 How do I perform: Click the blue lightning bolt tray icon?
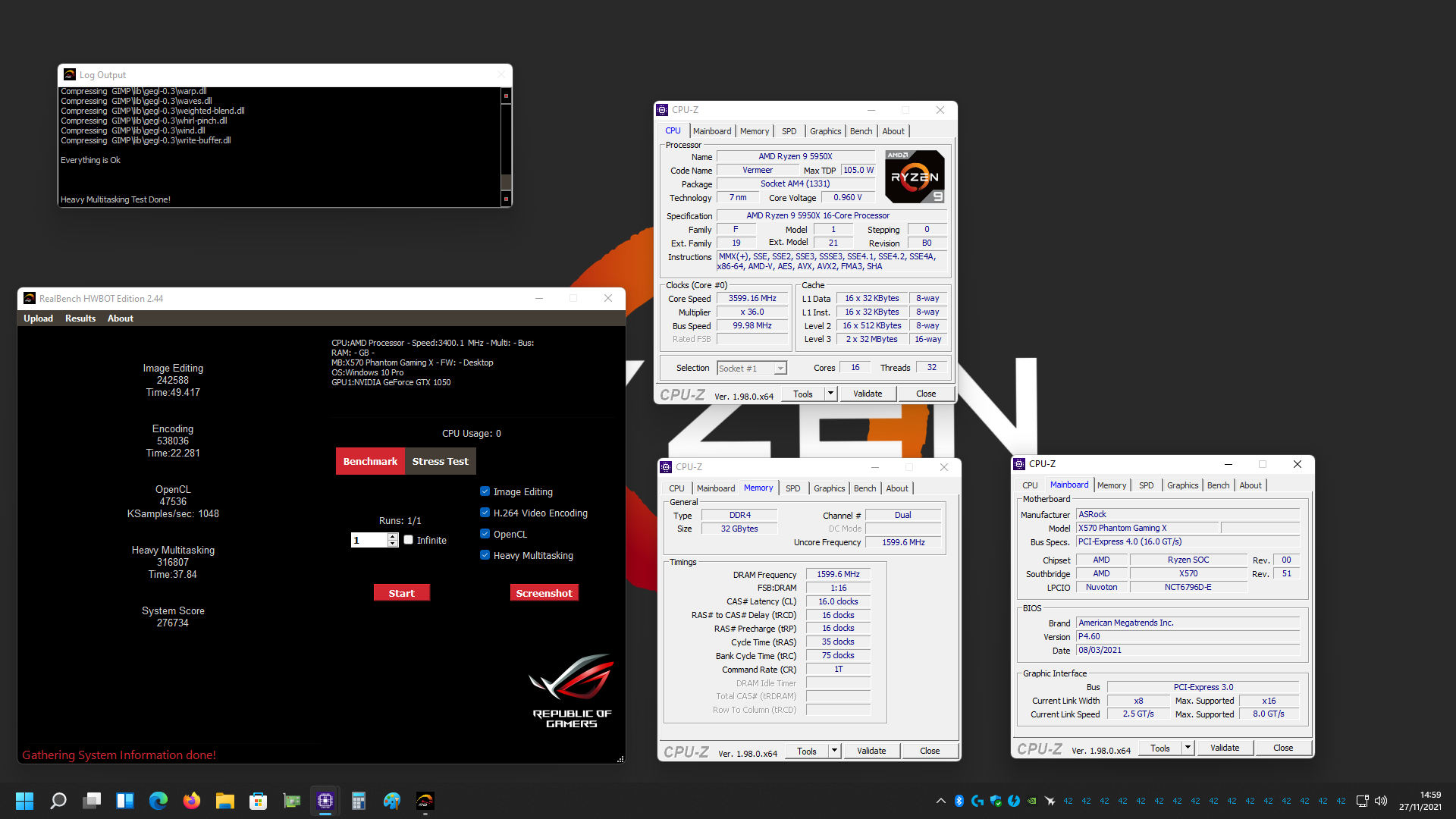pos(1014,801)
